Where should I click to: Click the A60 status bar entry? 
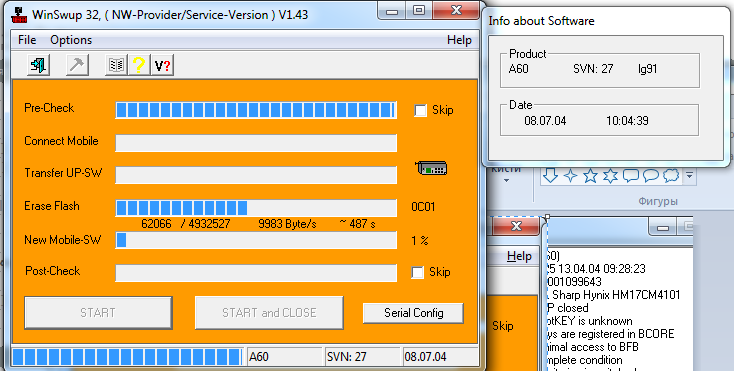coord(284,357)
